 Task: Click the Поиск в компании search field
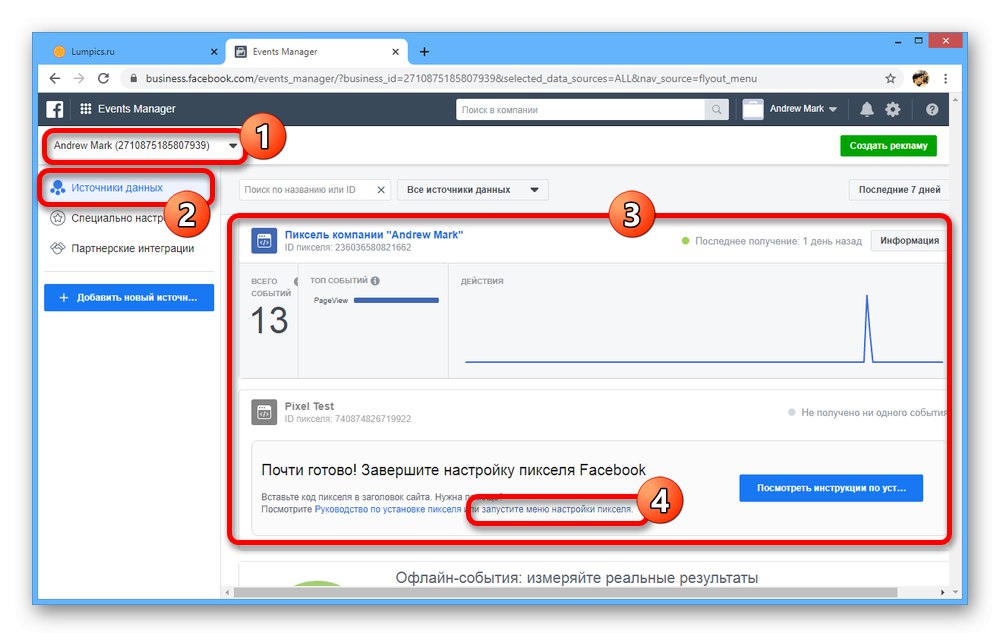[580, 110]
